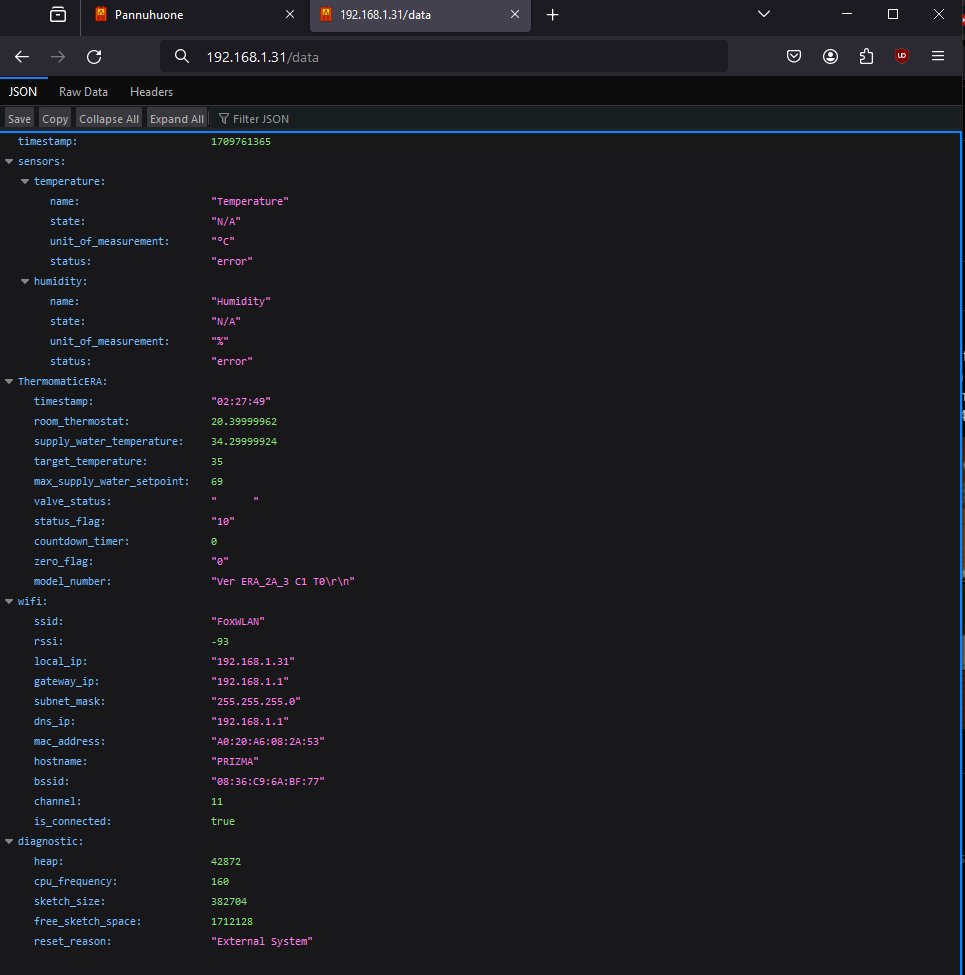965x975 pixels.
Task: Collapse the wifi node
Action: pyautogui.click(x=9, y=602)
